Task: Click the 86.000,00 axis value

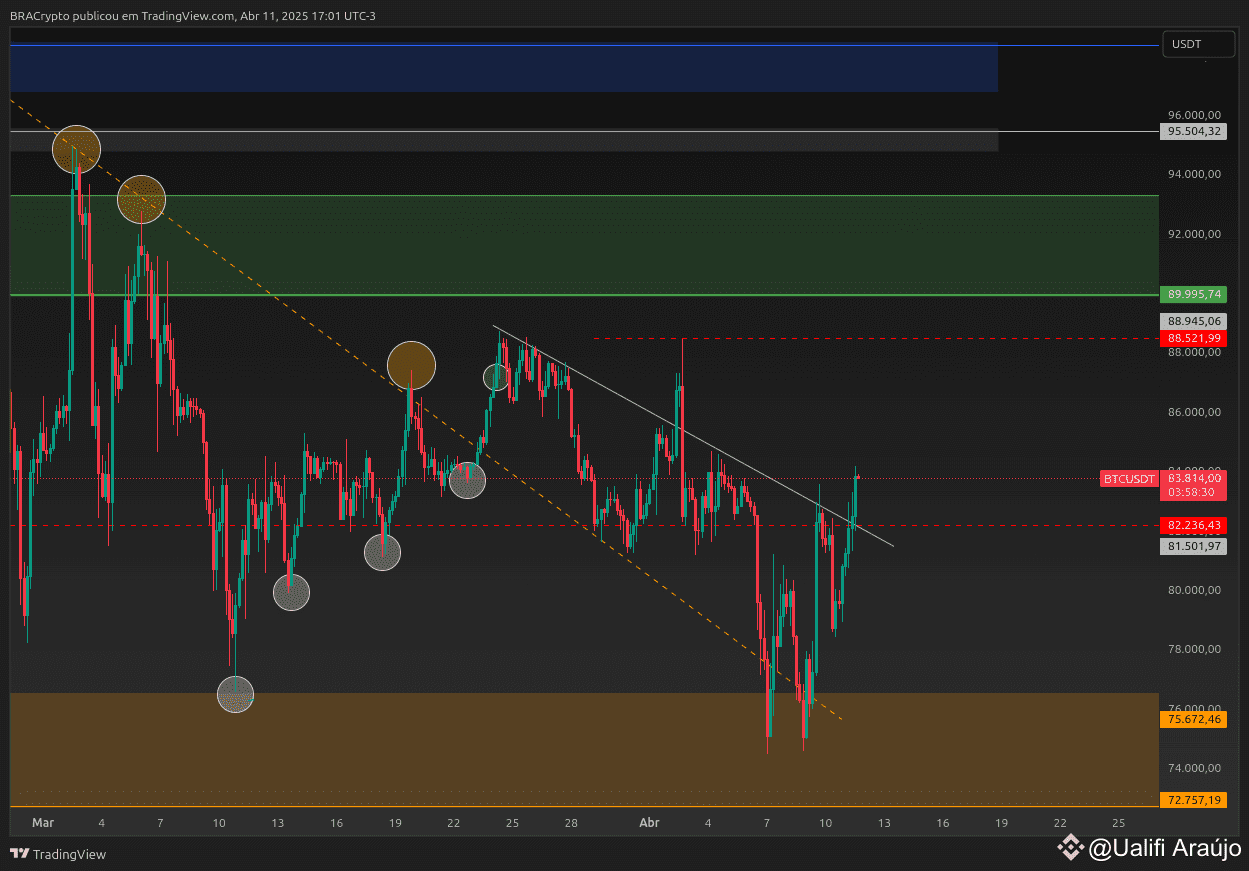Action: [1194, 412]
